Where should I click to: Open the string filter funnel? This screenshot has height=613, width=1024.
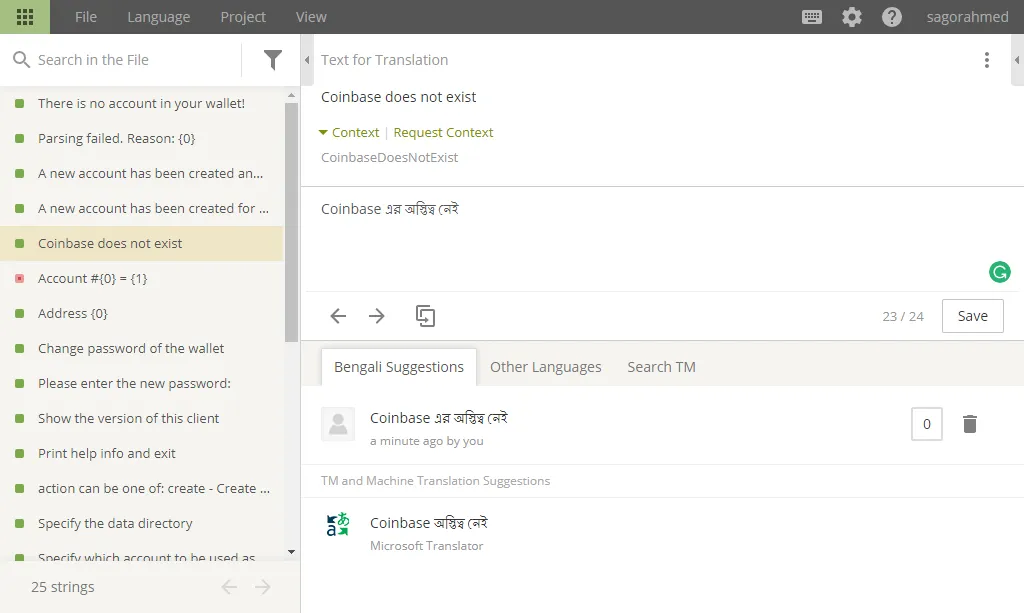click(x=272, y=60)
